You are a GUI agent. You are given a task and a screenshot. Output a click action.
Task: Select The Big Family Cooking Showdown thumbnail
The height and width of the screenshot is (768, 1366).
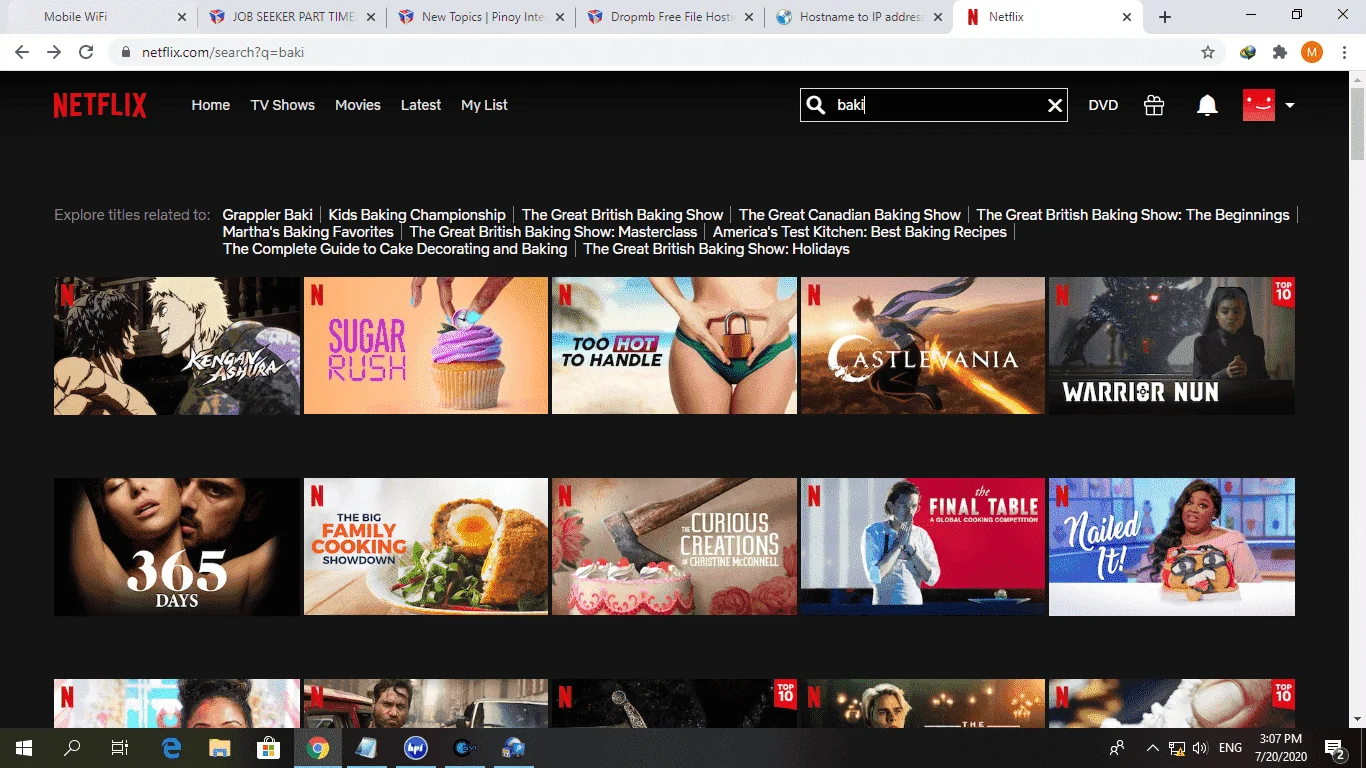[426, 547]
